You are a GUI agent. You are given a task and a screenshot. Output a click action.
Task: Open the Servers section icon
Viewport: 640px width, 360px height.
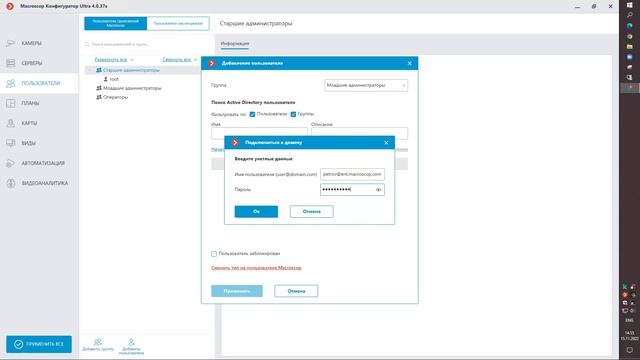click(x=11, y=63)
